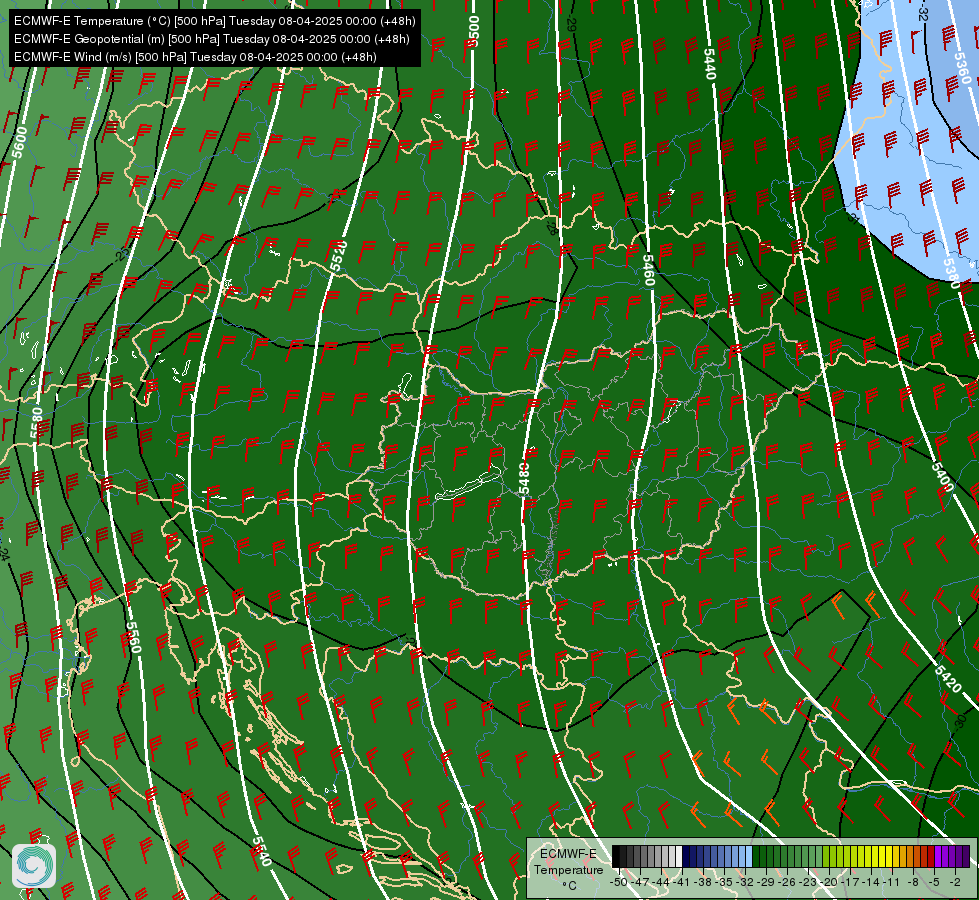
Task: Select the ECMWF-E Wind title line
Action: click(195, 57)
